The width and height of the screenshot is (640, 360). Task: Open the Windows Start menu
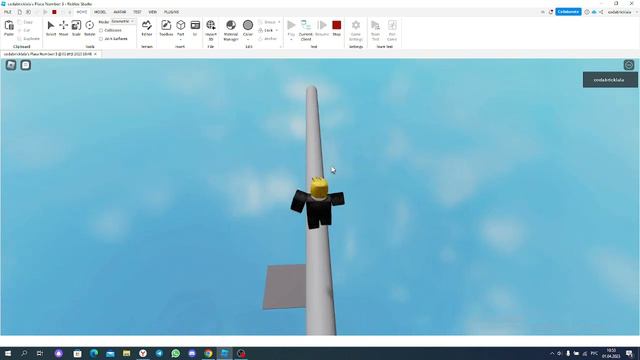[8, 353]
